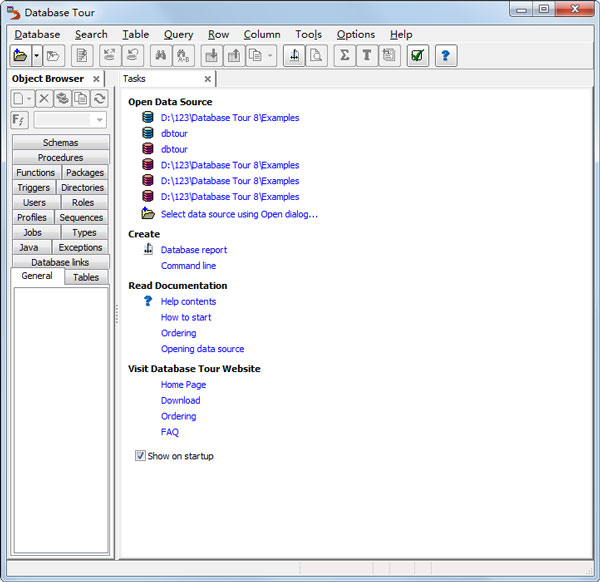The height and width of the screenshot is (582, 600).
Task: Click the bold T text icon
Action: pos(367,56)
